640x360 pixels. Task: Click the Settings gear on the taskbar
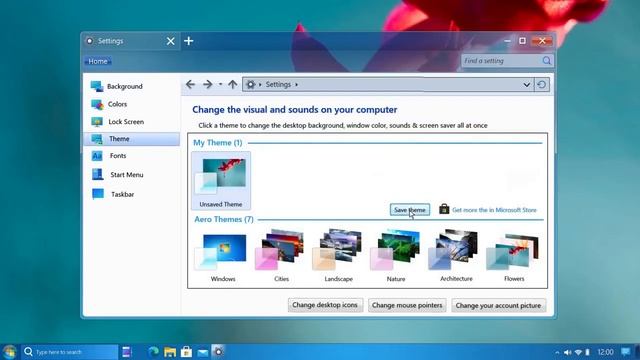tap(218, 351)
